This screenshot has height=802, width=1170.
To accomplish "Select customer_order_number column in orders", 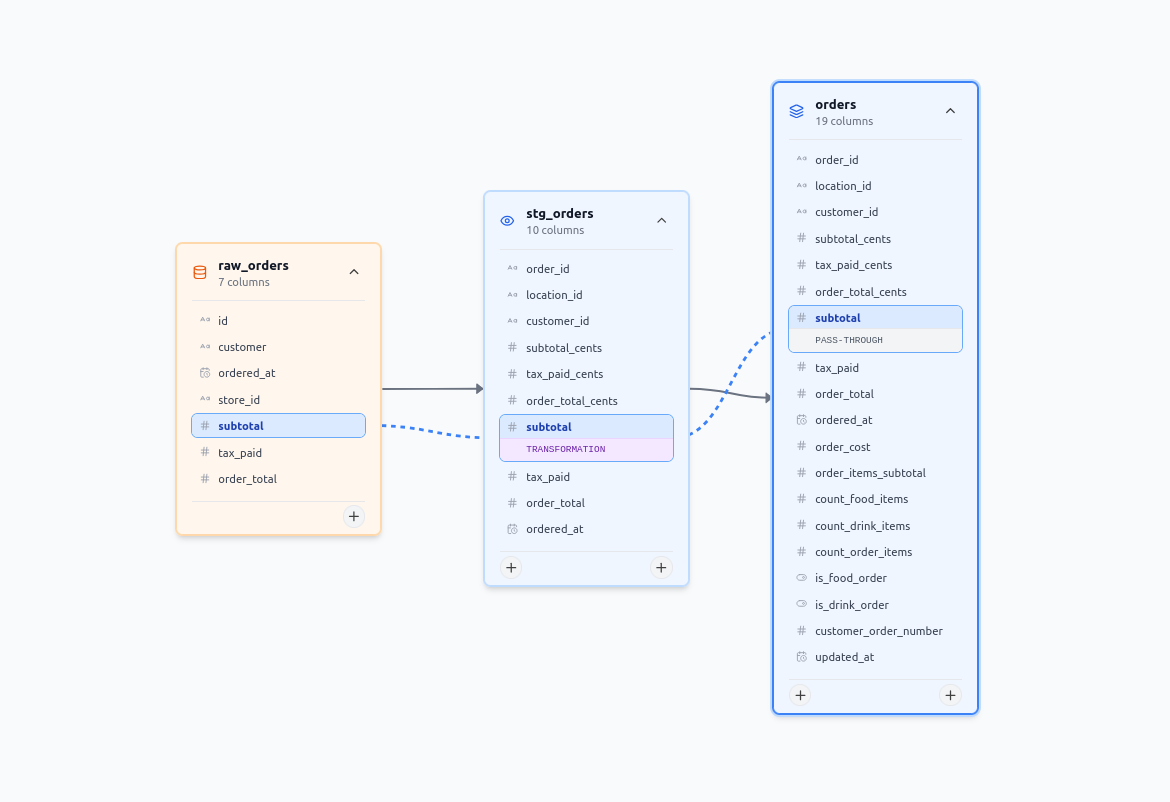I will click(878, 631).
